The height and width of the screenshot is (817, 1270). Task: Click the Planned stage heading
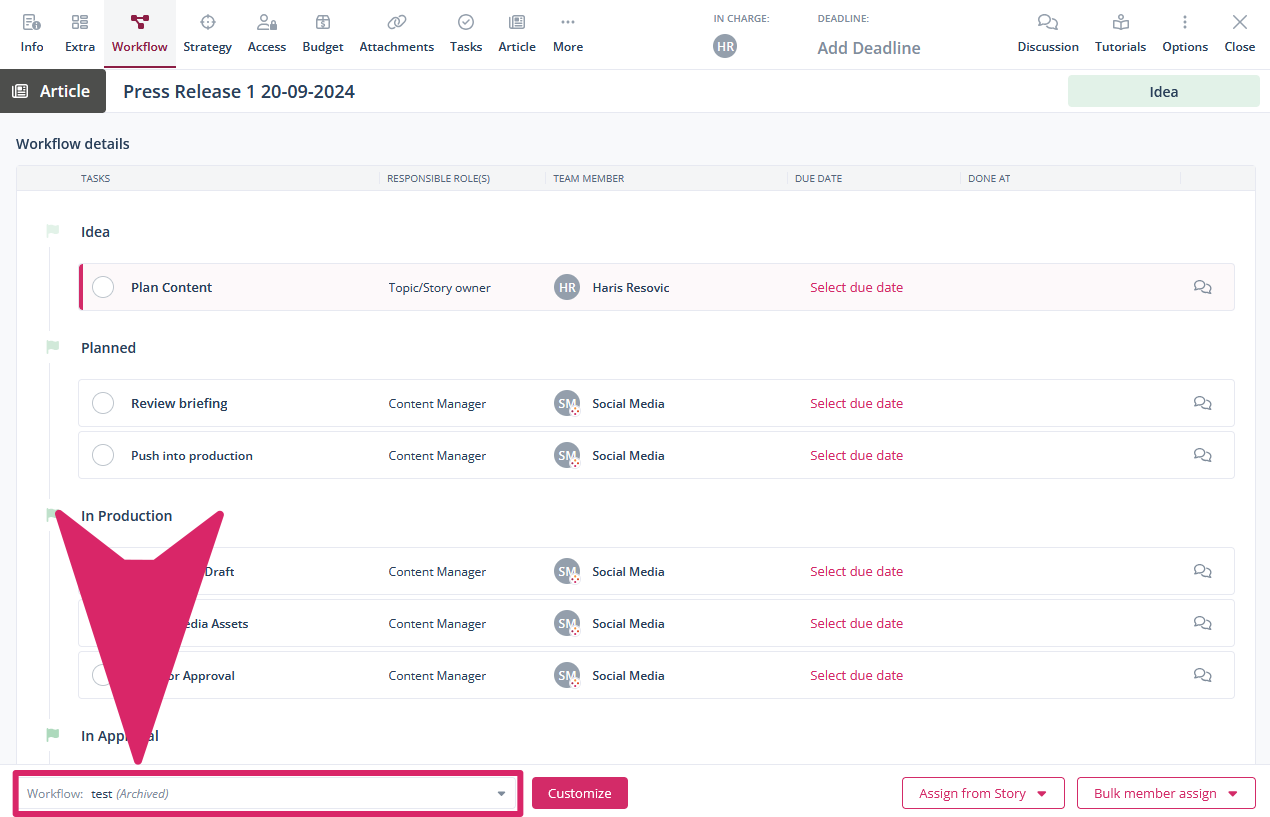[x=108, y=348]
